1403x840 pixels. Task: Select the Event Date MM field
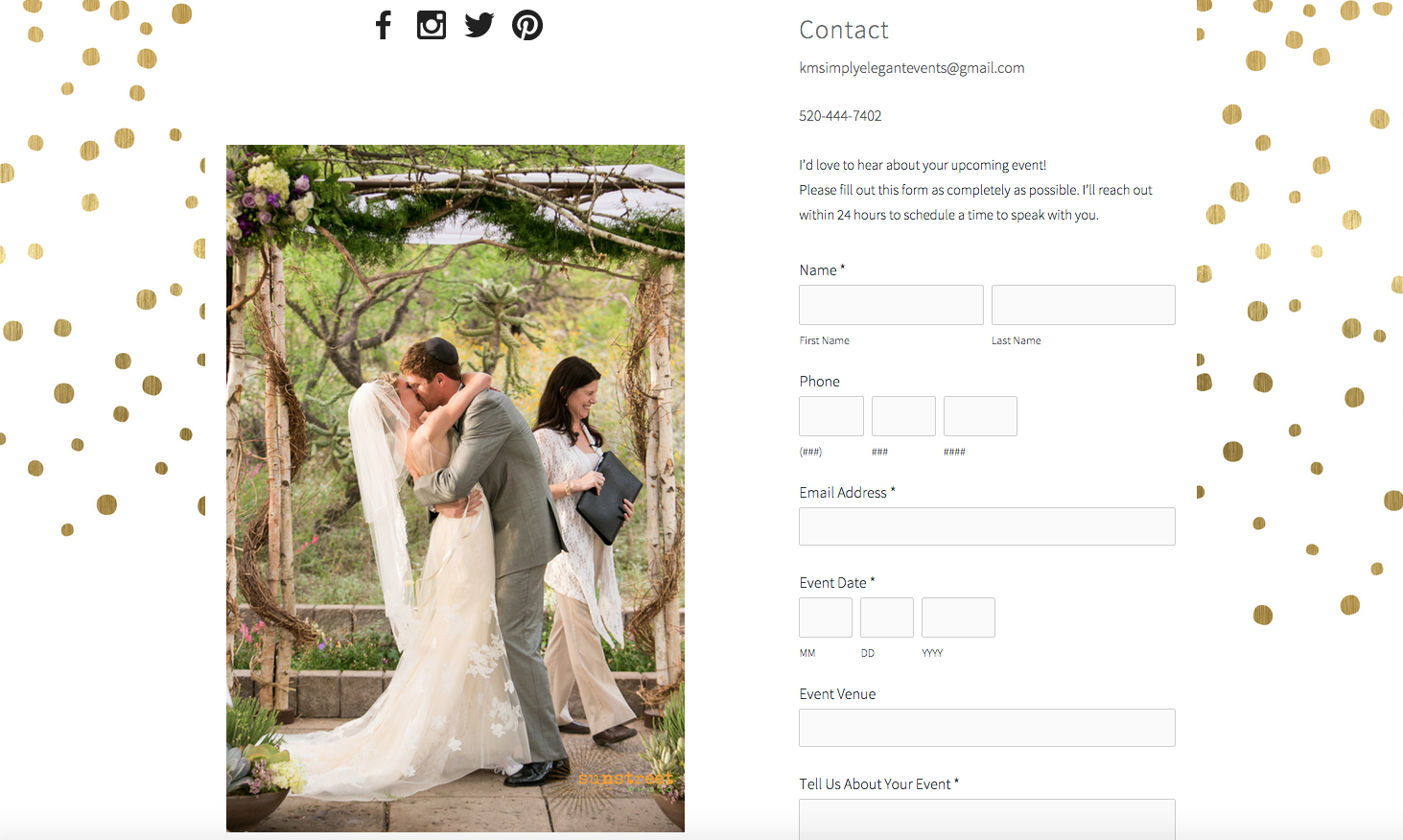[x=826, y=618]
